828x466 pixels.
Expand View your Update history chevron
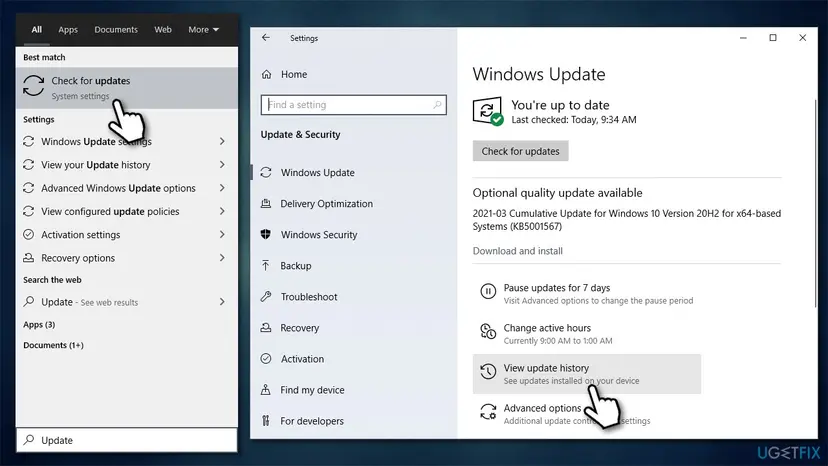coord(222,165)
